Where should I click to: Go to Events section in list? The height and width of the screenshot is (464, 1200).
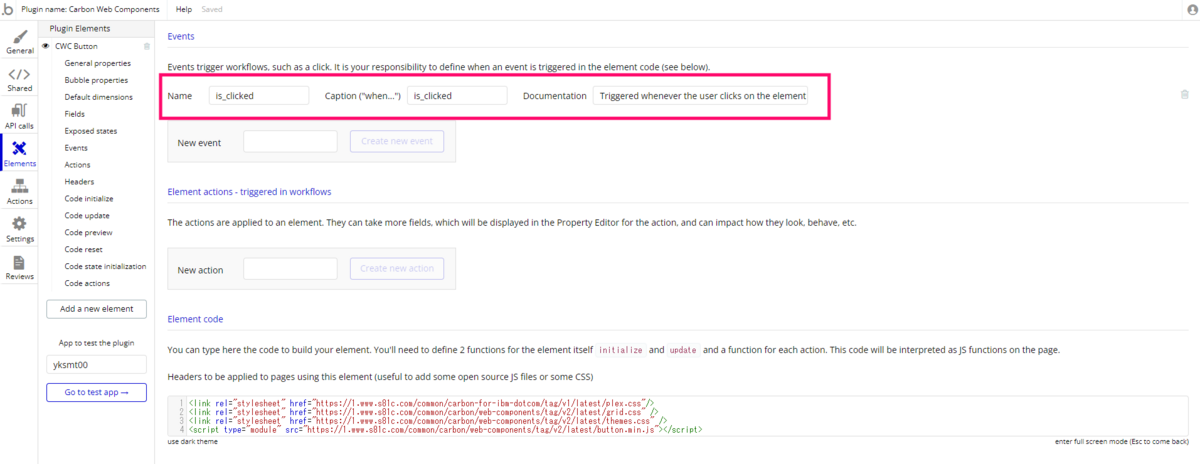[76, 148]
